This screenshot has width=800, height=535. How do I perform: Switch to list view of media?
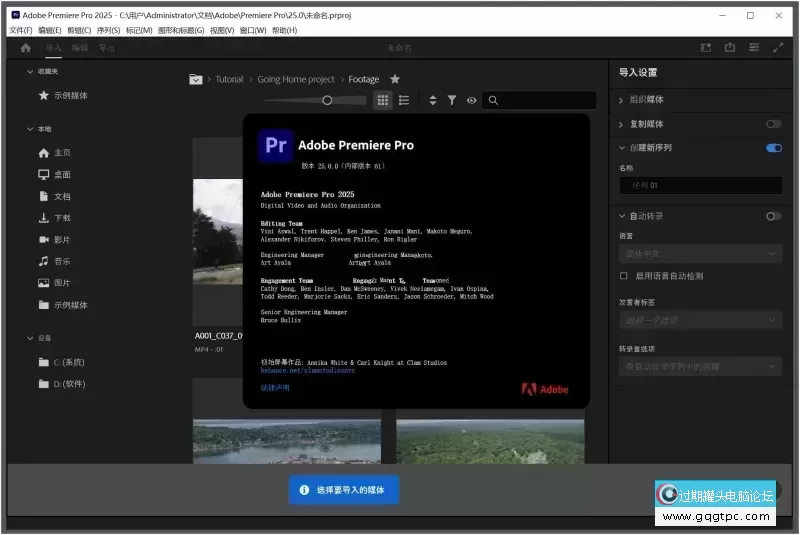[404, 100]
